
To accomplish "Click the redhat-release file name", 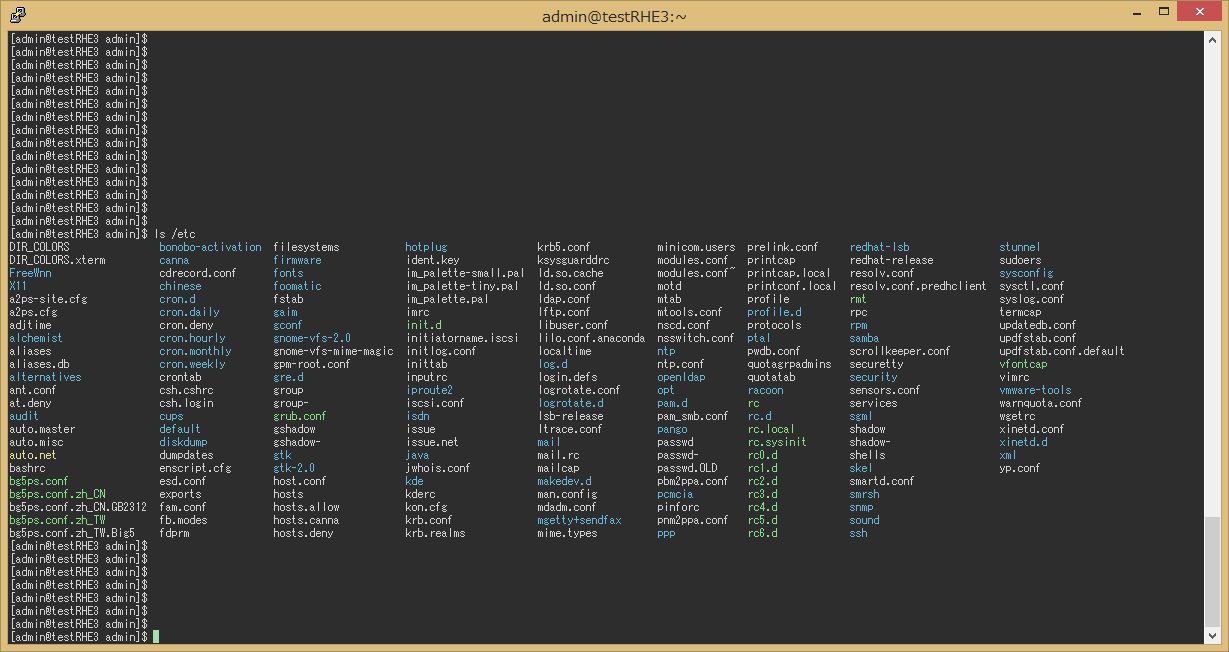I will [891, 260].
